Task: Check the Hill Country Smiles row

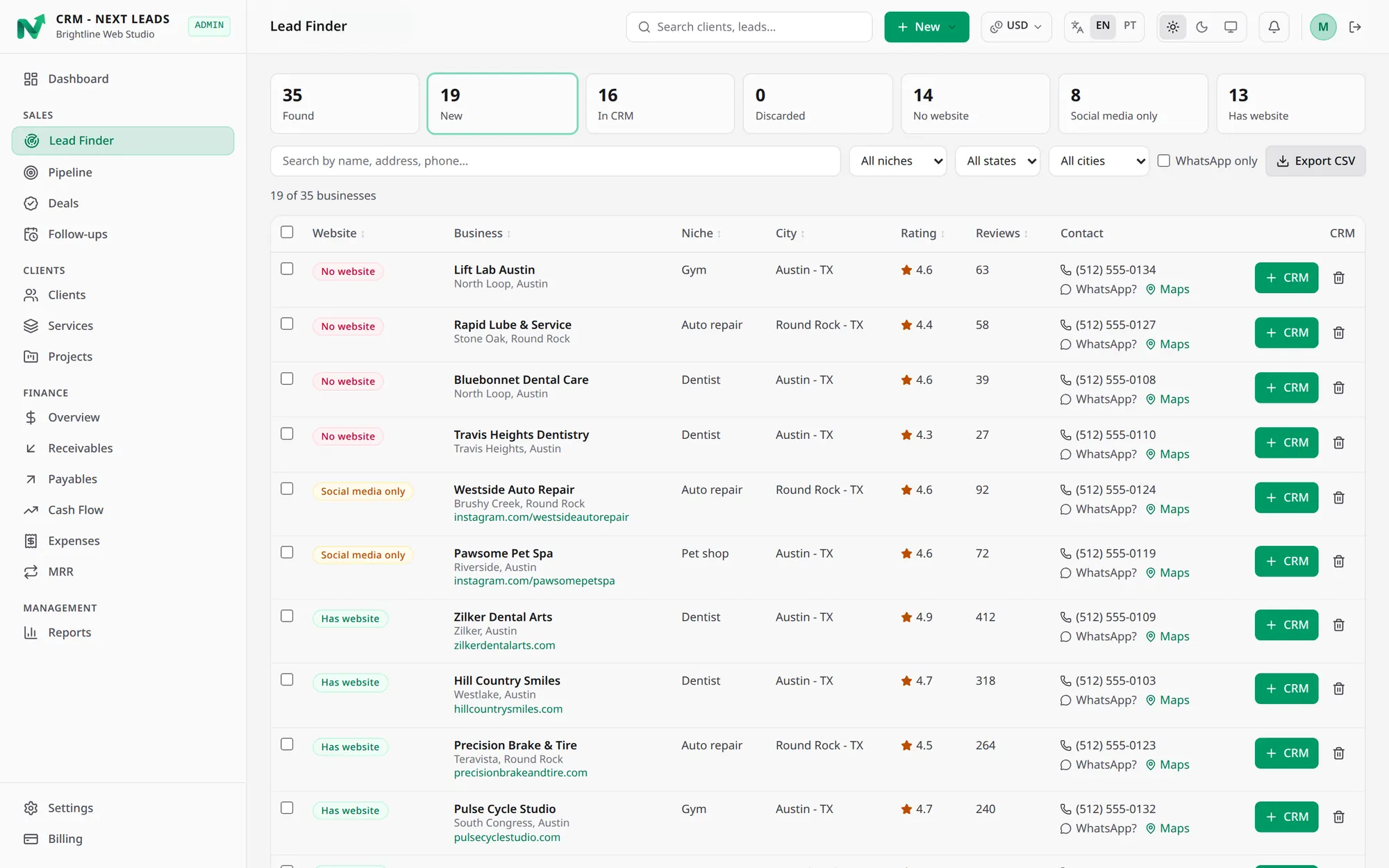Action: (287, 680)
